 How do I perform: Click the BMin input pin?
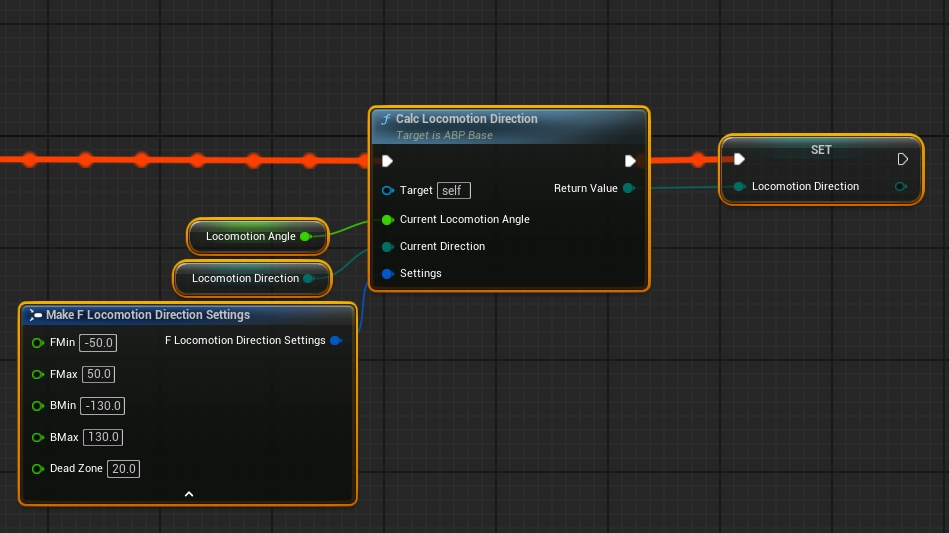pos(38,406)
